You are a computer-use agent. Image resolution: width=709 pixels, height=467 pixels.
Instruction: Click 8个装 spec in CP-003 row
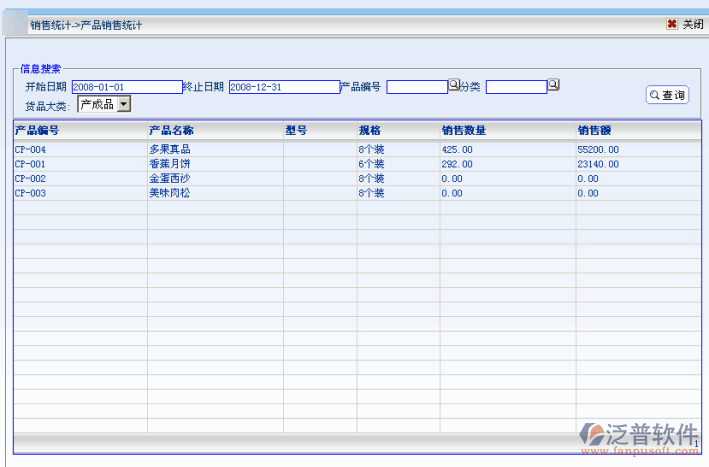pyautogui.click(x=372, y=193)
